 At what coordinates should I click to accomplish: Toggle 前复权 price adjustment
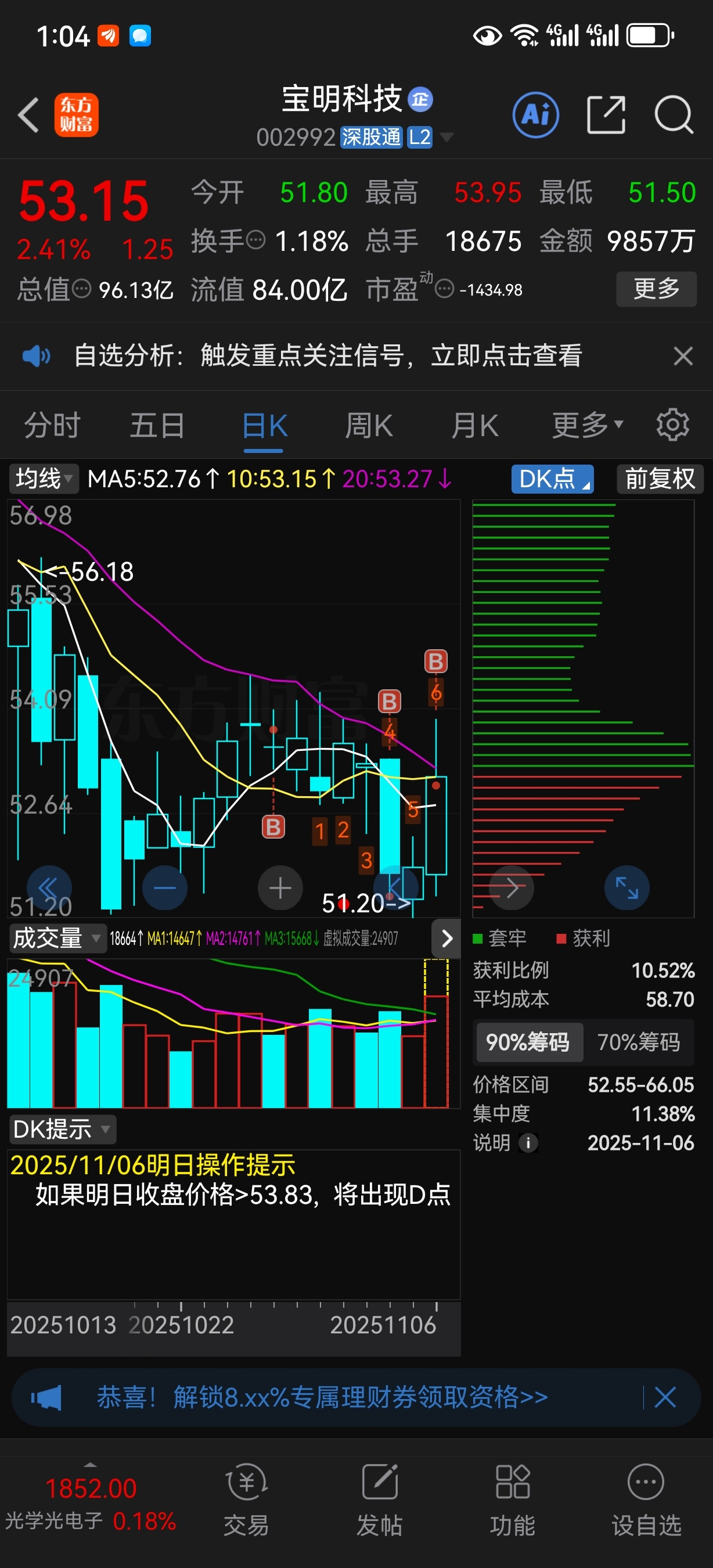(x=660, y=479)
